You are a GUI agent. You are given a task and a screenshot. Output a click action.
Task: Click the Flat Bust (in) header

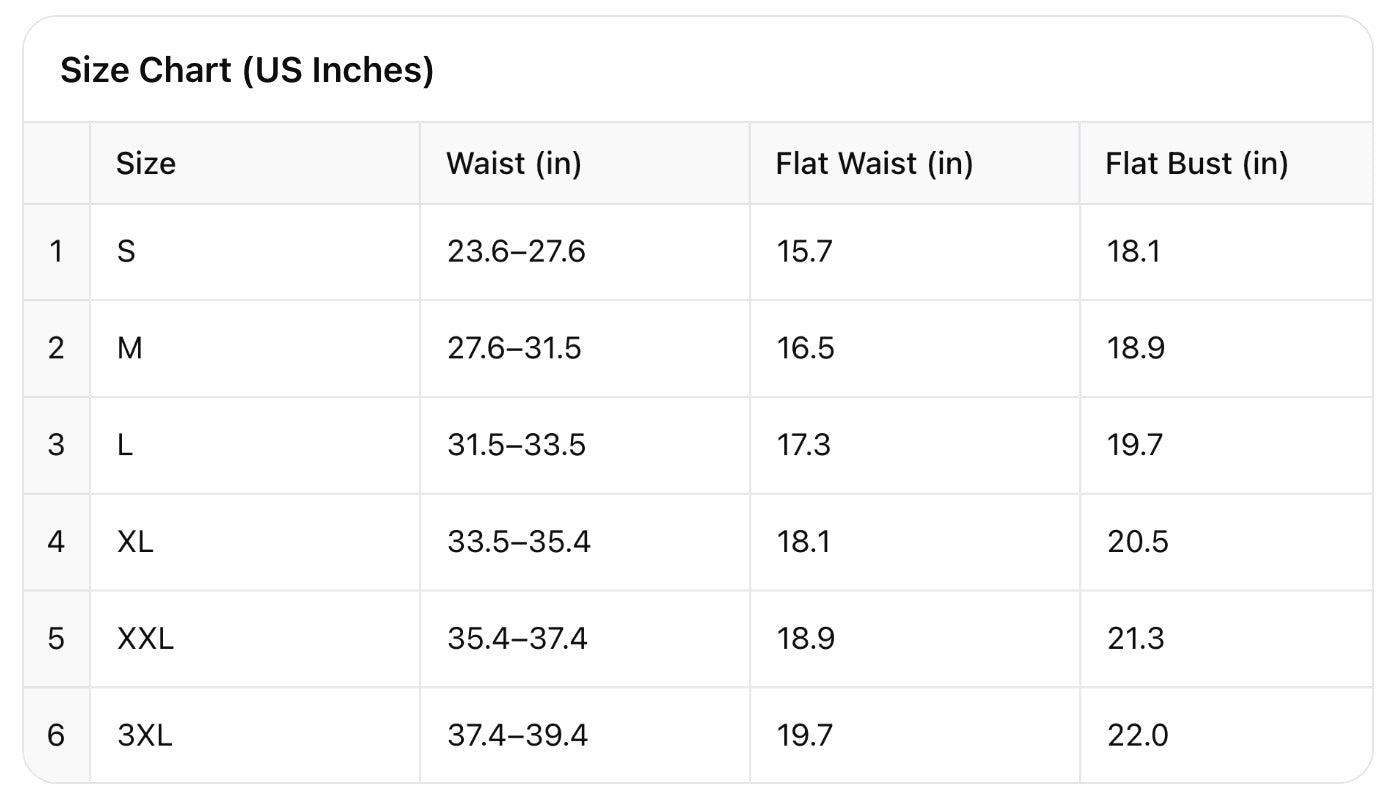click(1196, 163)
